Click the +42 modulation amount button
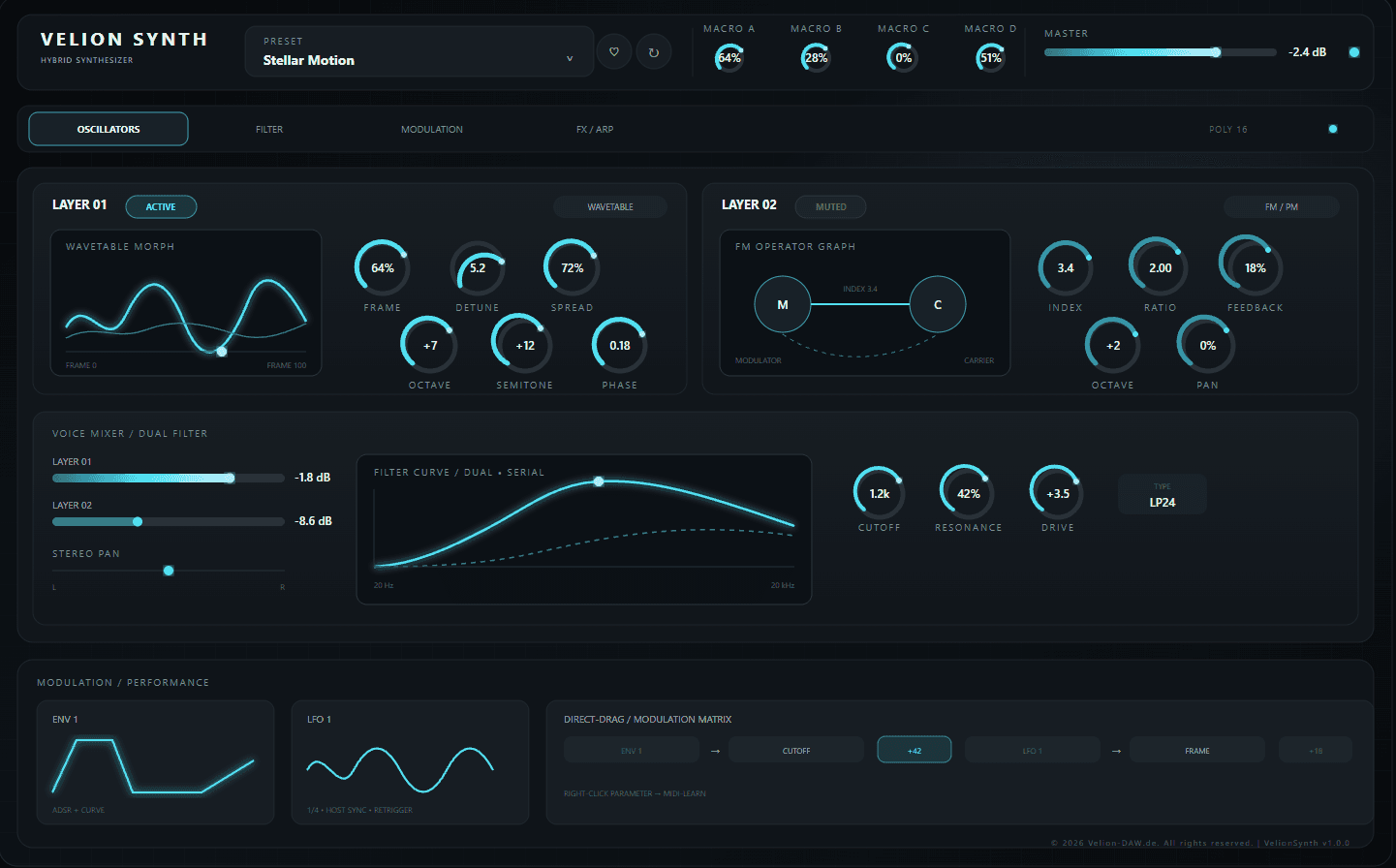Screen dimensions: 1396x868 coord(915,751)
